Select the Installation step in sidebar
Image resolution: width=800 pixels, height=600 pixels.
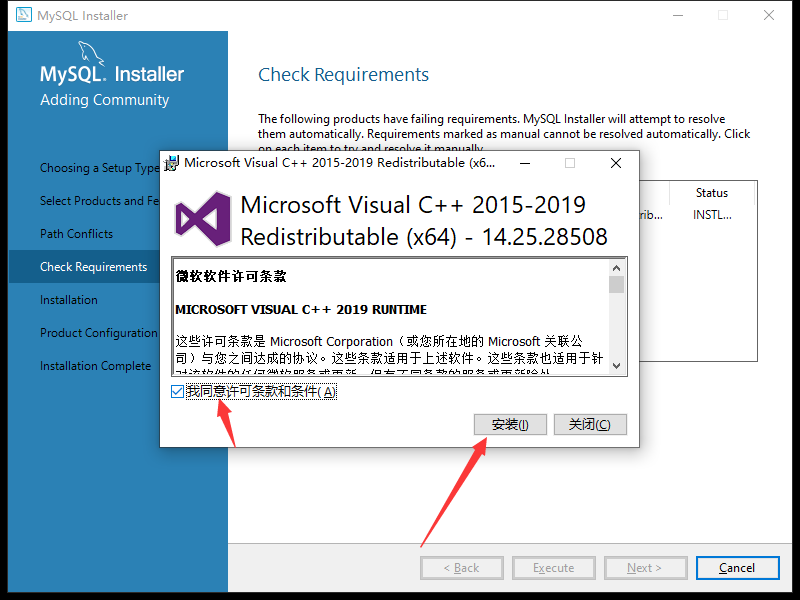tap(69, 300)
